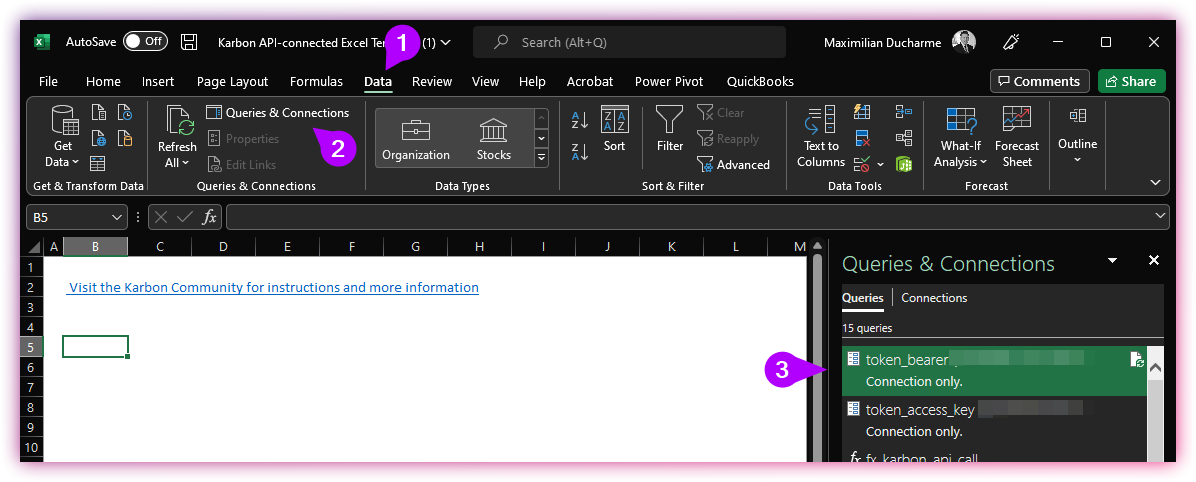
Task: Toggle the Queries & Connections pane button
Action: (278, 113)
